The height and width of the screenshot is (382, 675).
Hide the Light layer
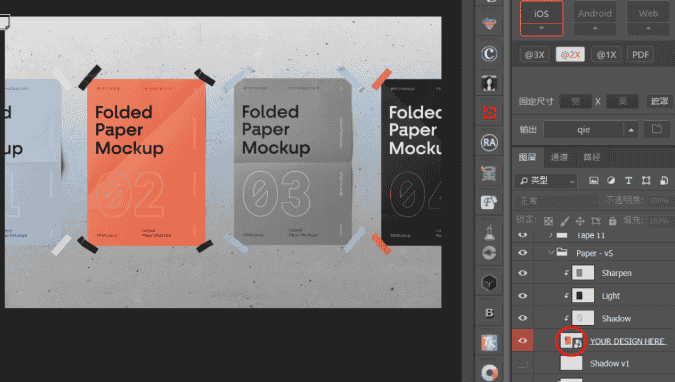pyautogui.click(x=523, y=296)
